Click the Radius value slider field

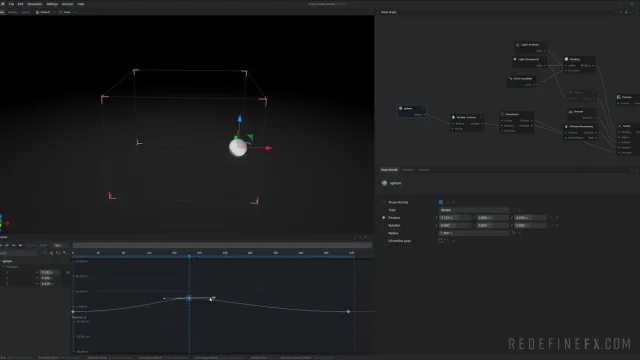click(x=473, y=233)
